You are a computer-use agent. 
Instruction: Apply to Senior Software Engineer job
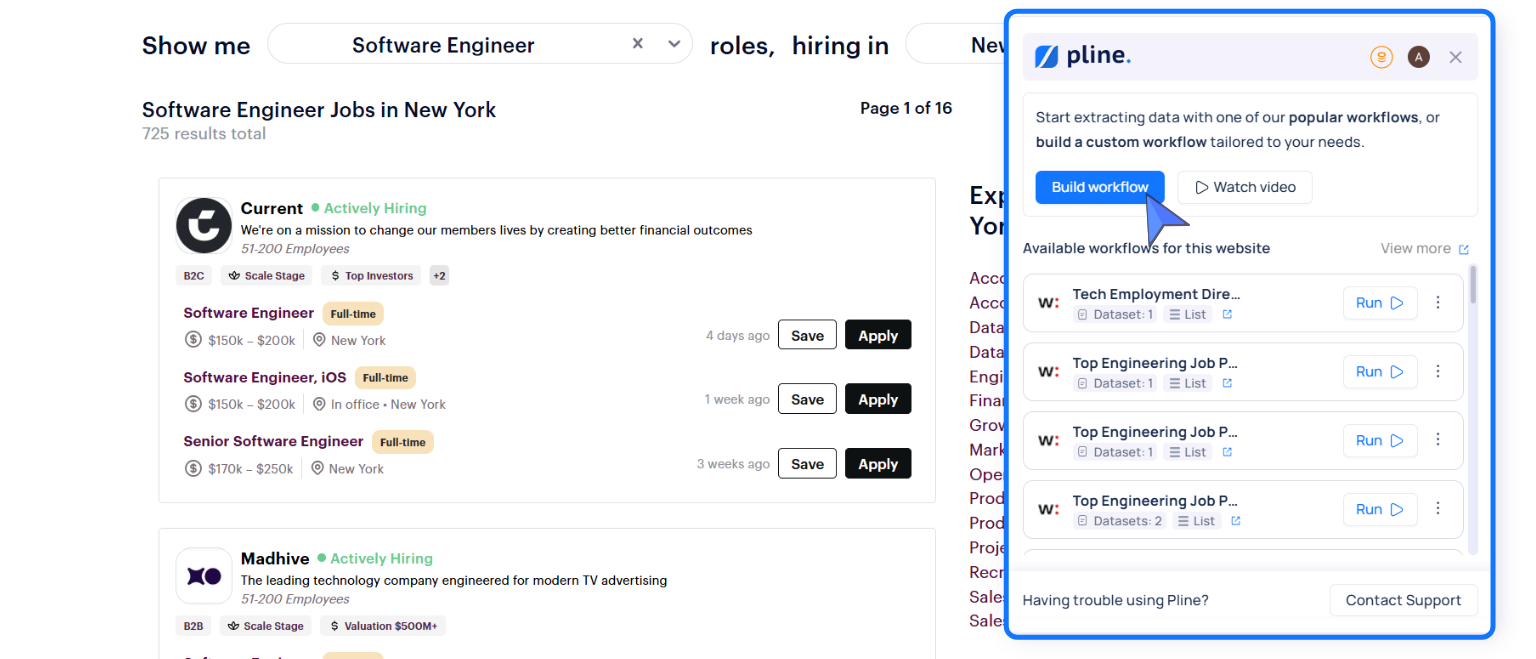878,464
